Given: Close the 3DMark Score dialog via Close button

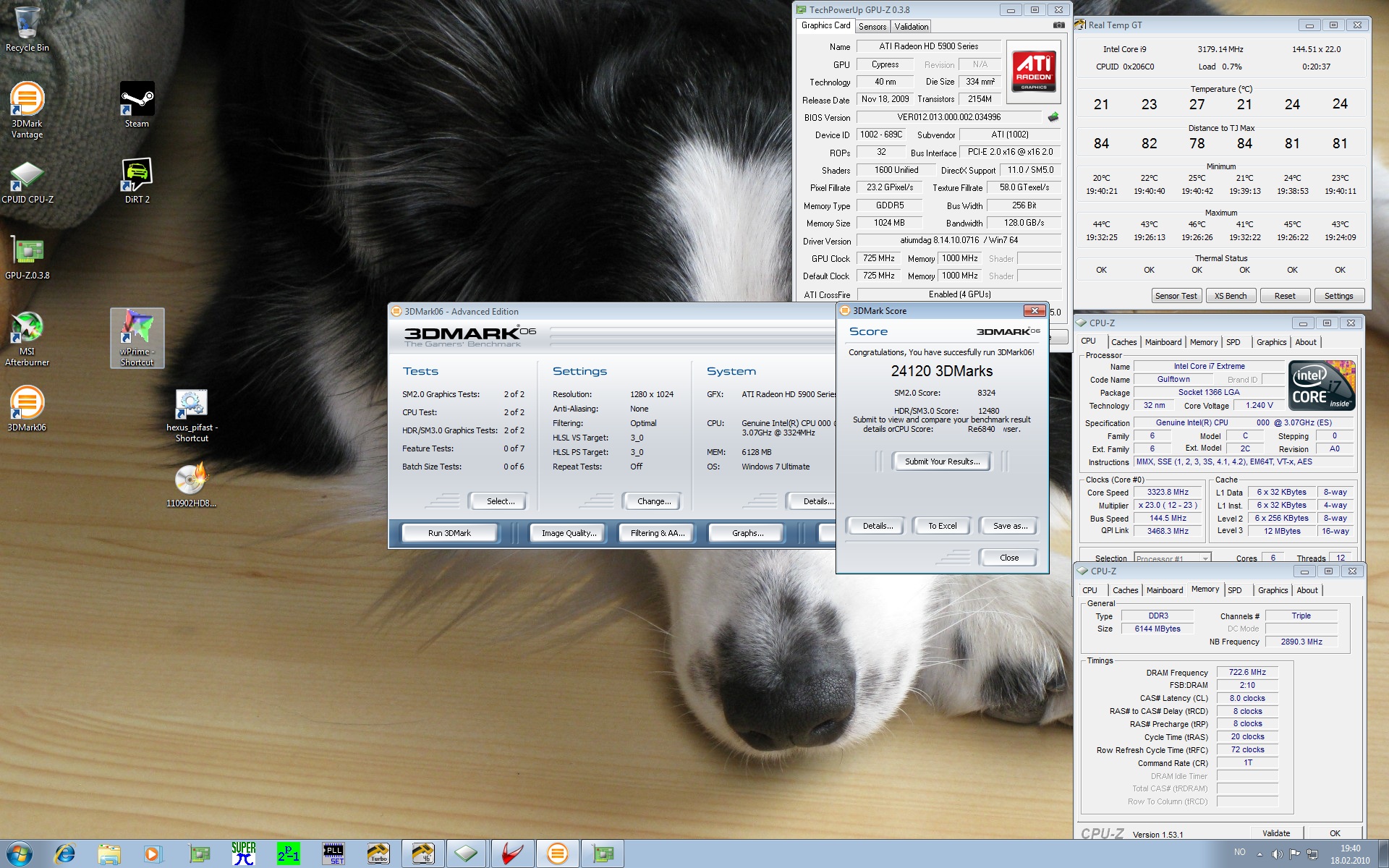Looking at the screenshot, I should click(1008, 558).
